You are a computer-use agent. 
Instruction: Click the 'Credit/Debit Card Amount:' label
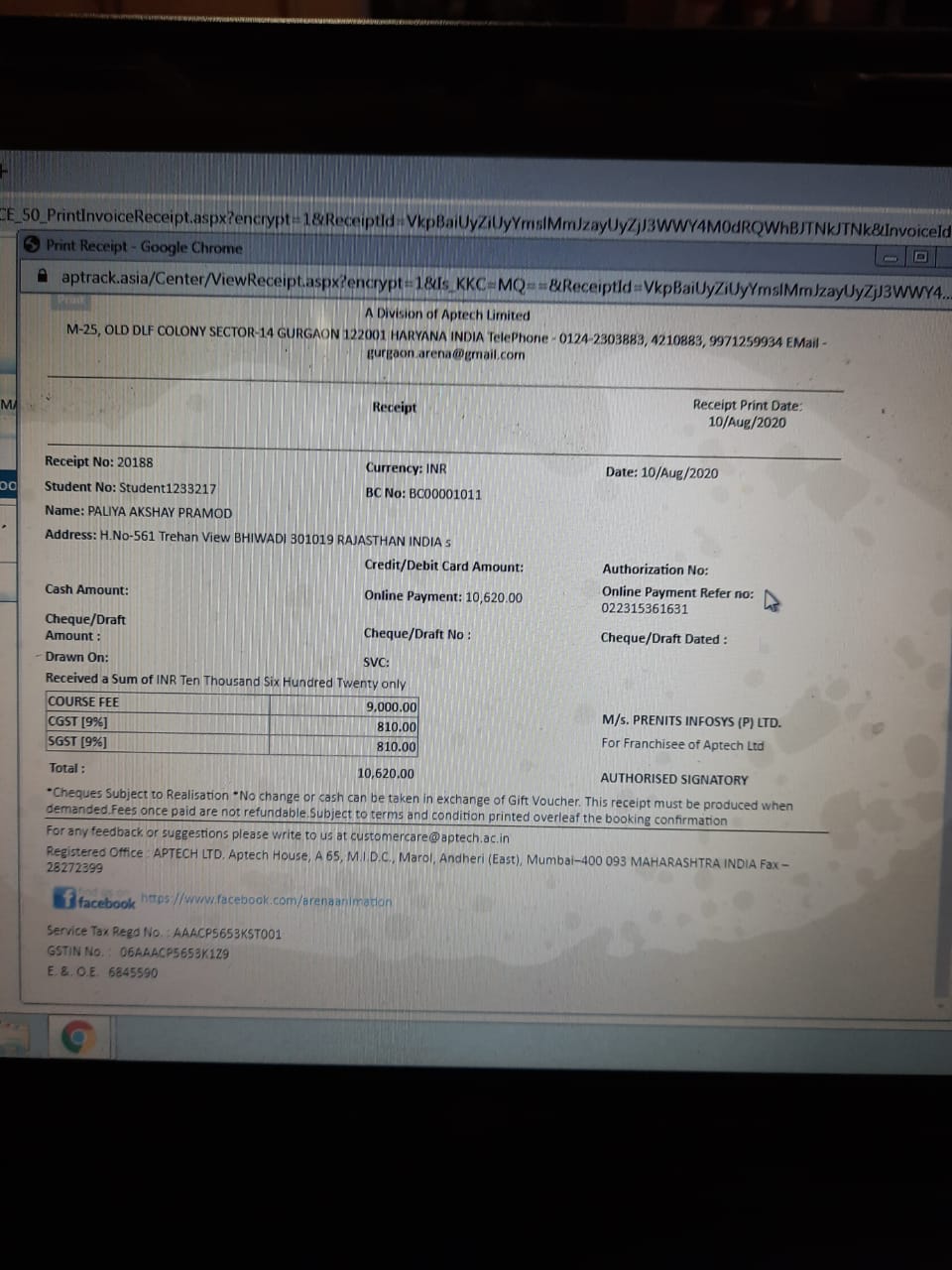coord(443,566)
